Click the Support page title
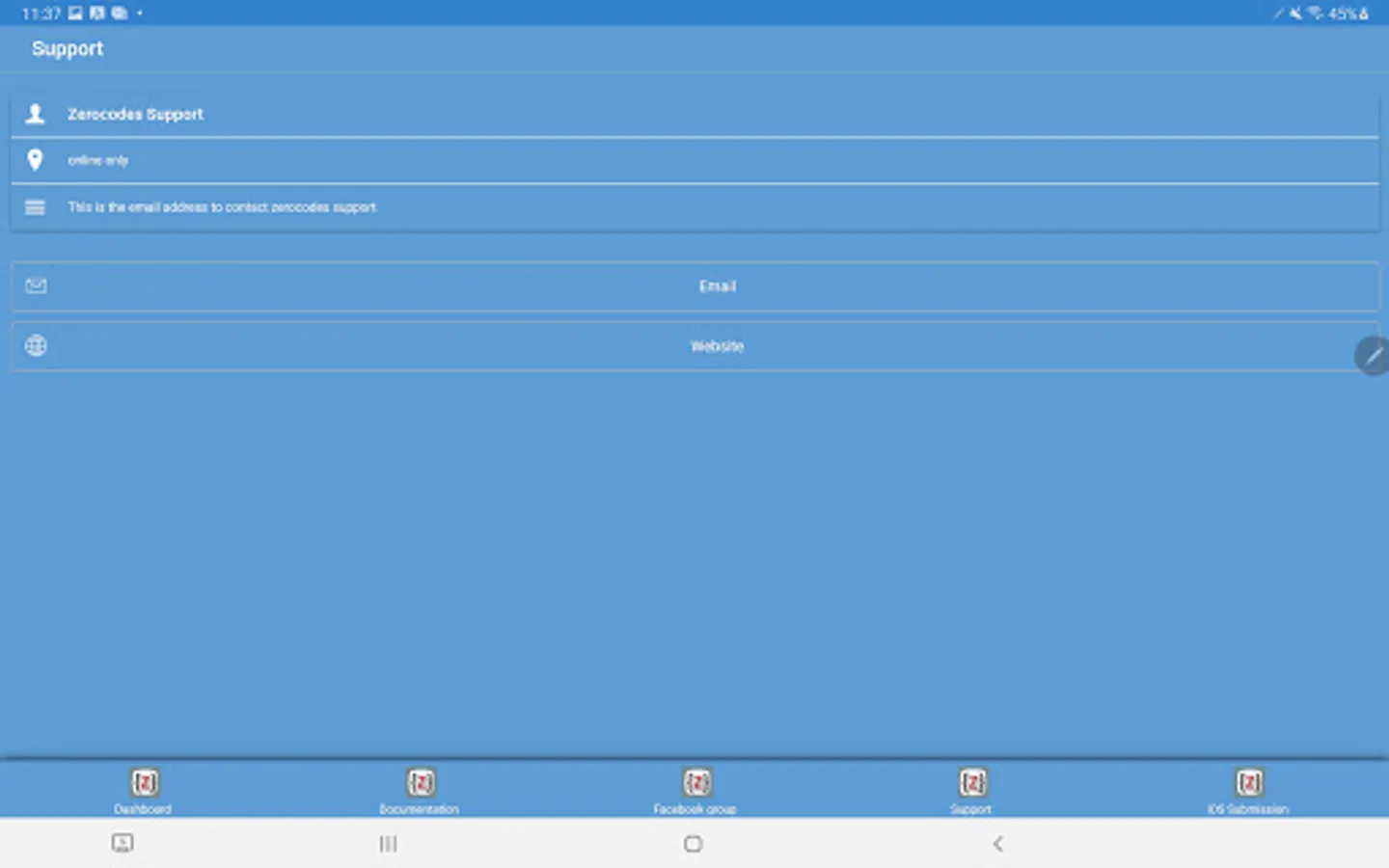Screen dimensions: 1389x868 tap(68, 49)
